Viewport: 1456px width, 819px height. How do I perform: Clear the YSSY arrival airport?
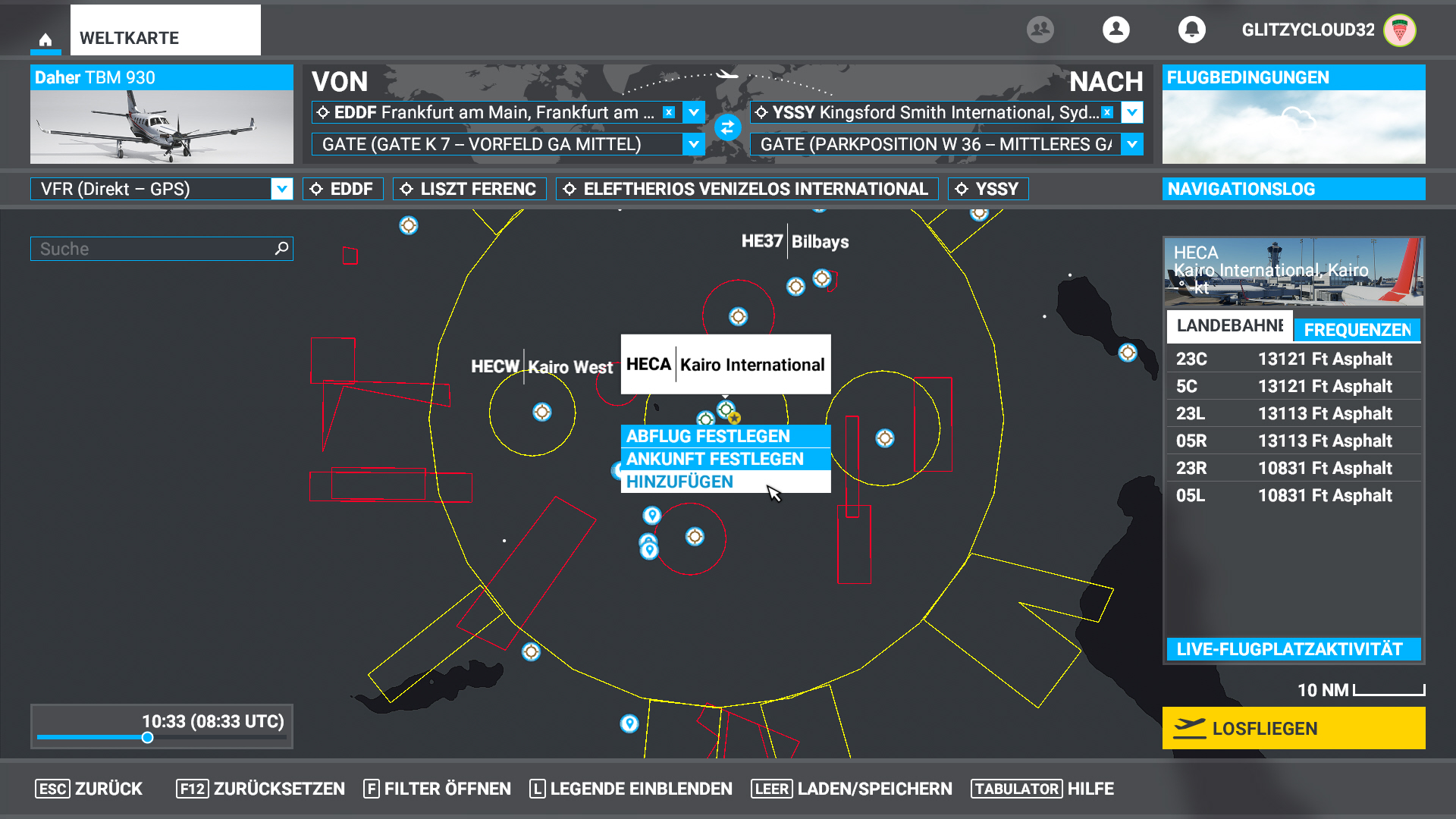click(1106, 112)
